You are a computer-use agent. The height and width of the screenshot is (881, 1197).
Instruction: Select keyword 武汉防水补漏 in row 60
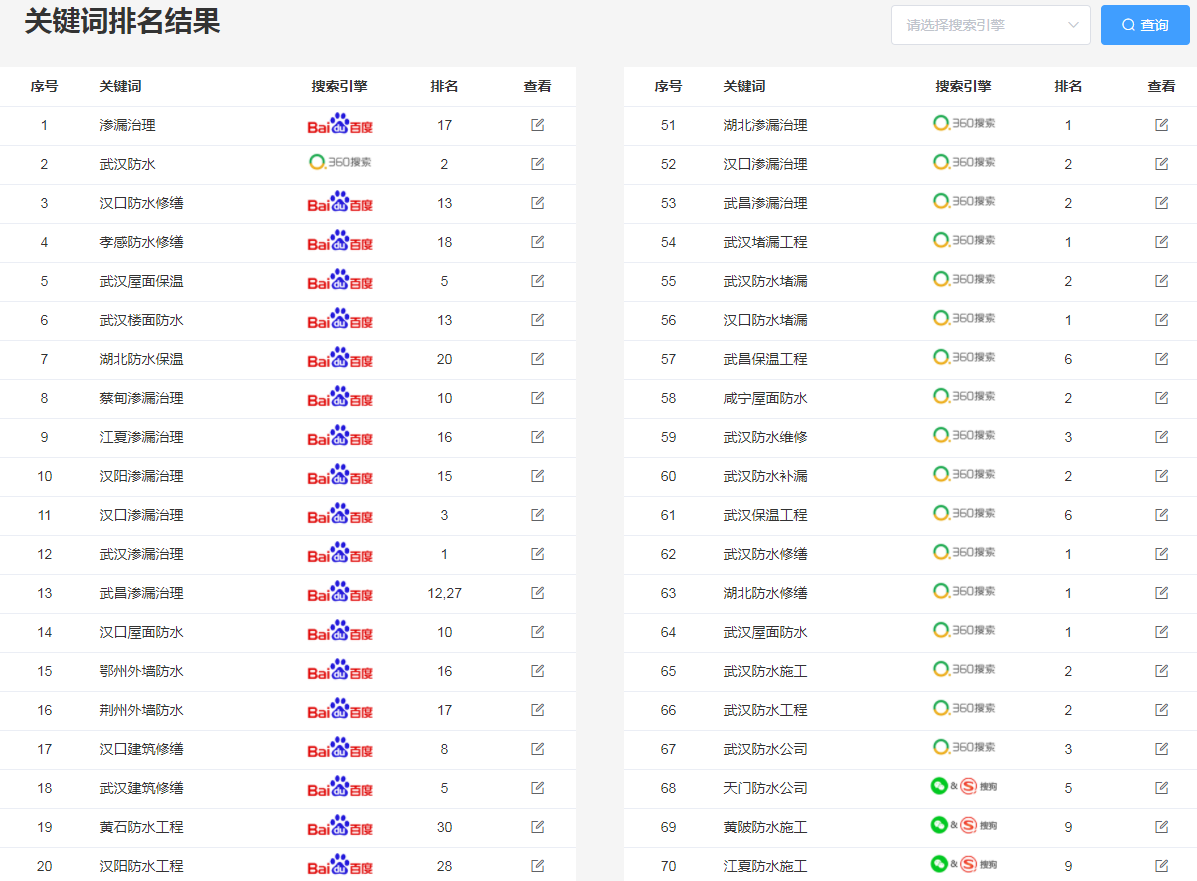click(765, 476)
